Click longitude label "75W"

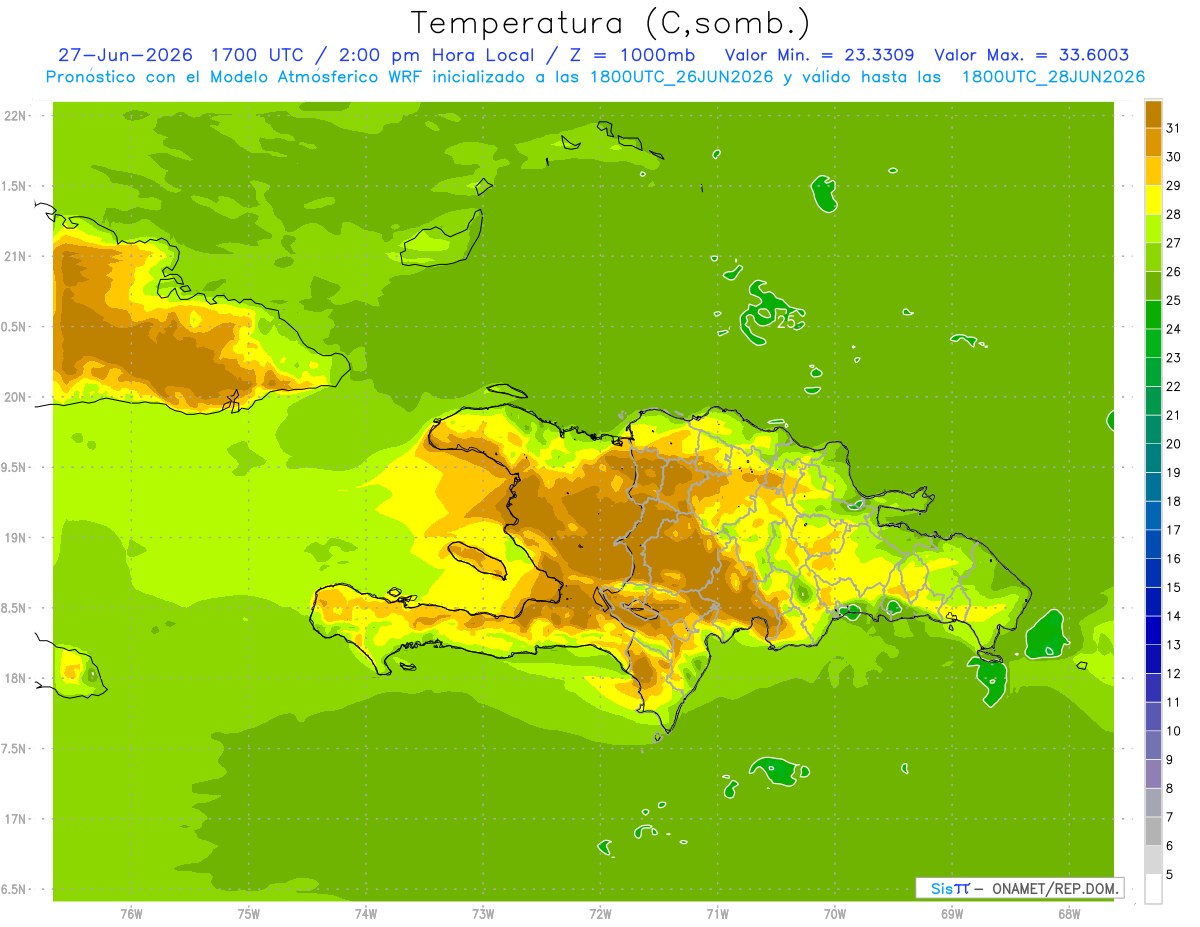[249, 914]
